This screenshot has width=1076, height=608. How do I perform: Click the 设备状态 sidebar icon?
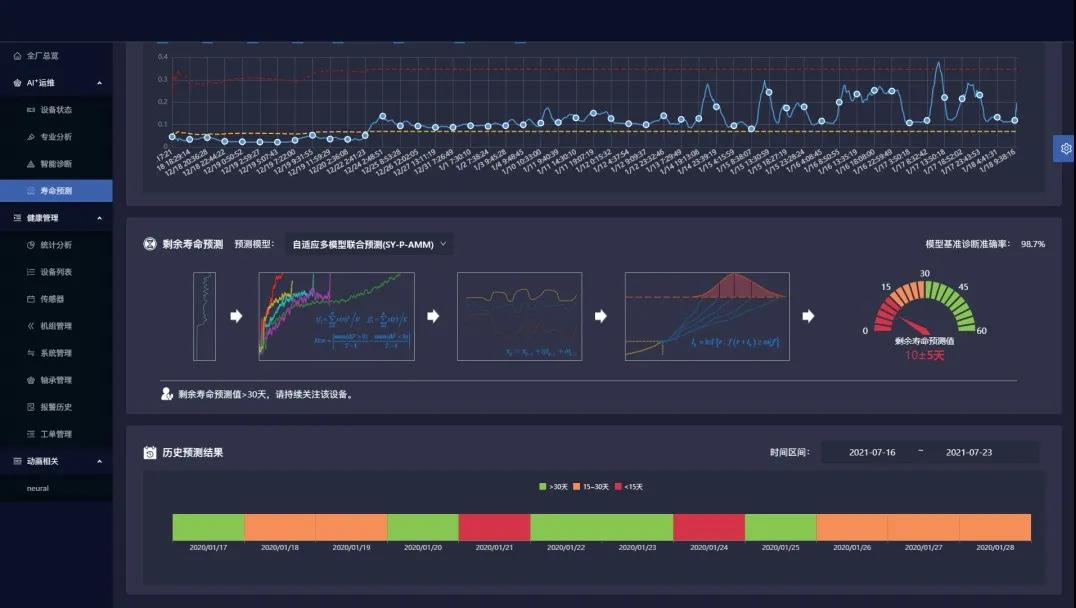(31, 110)
